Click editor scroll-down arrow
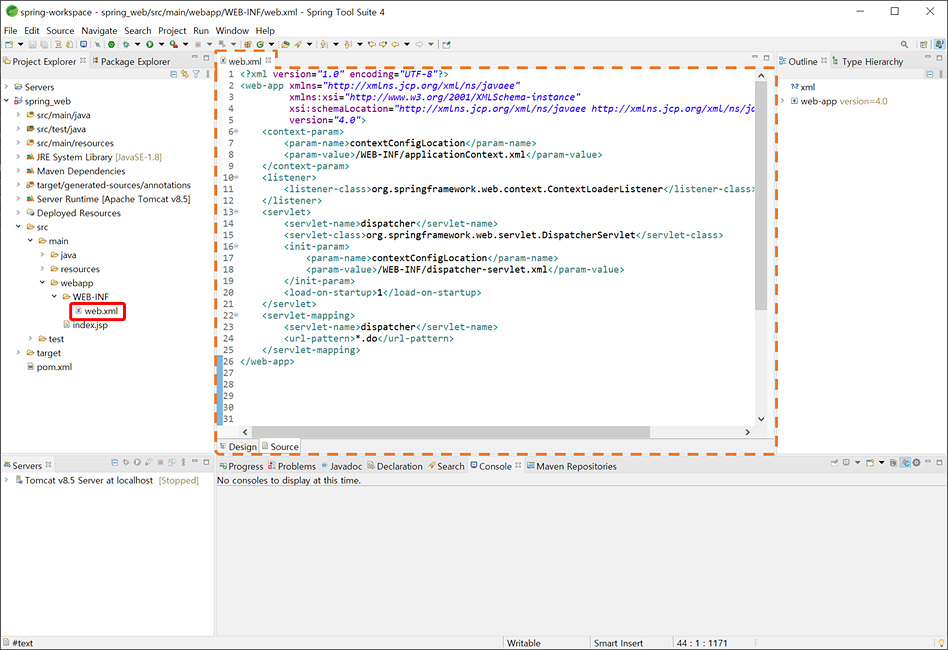 click(x=761, y=418)
